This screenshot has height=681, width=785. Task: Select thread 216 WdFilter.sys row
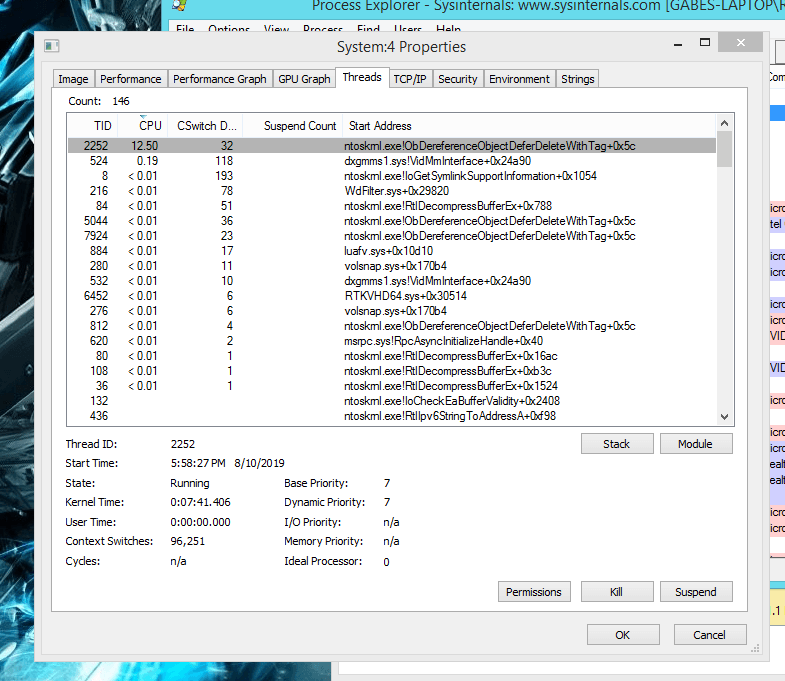[x=391, y=191]
